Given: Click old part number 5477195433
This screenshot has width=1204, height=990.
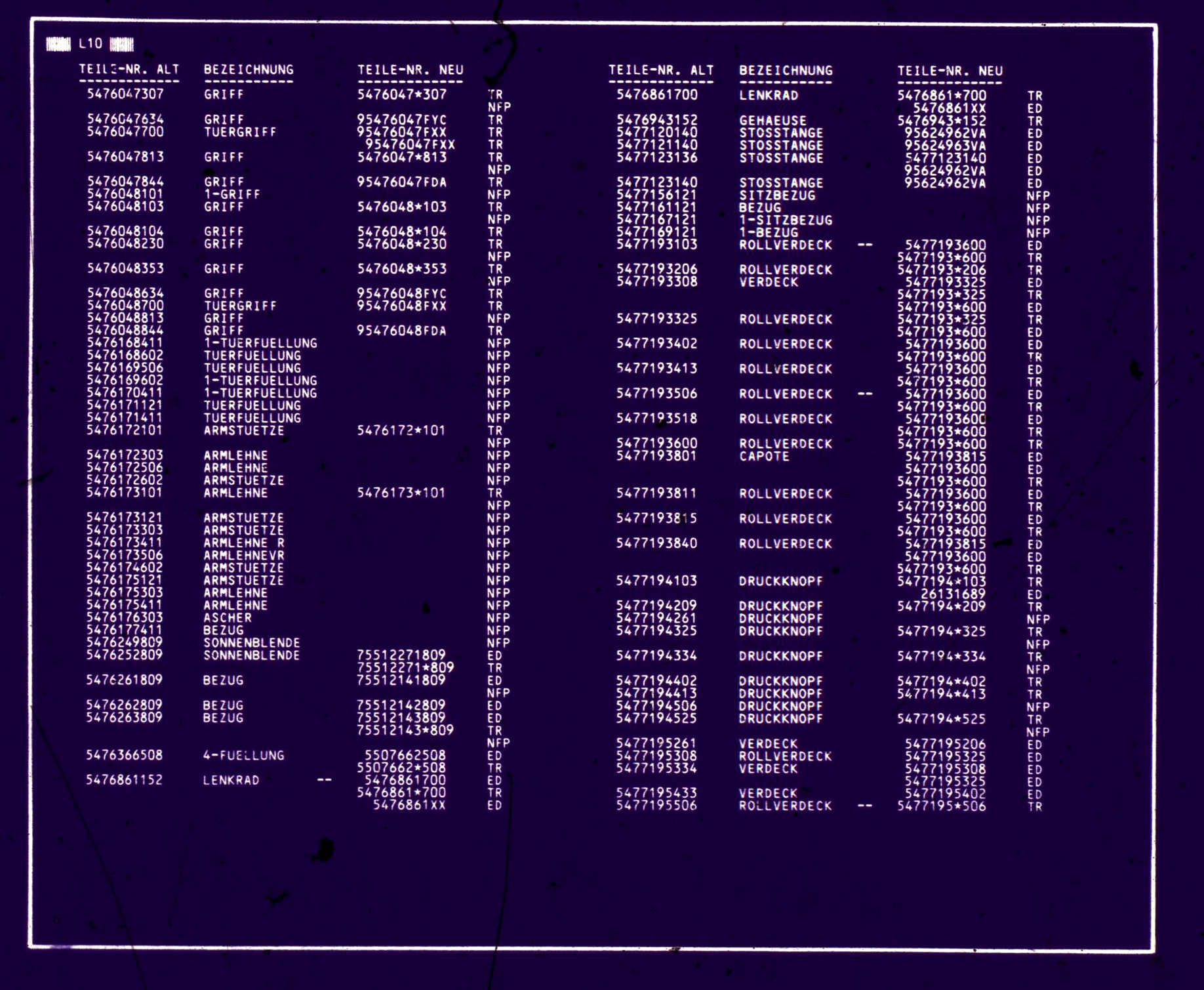Looking at the screenshot, I should (x=657, y=793).
